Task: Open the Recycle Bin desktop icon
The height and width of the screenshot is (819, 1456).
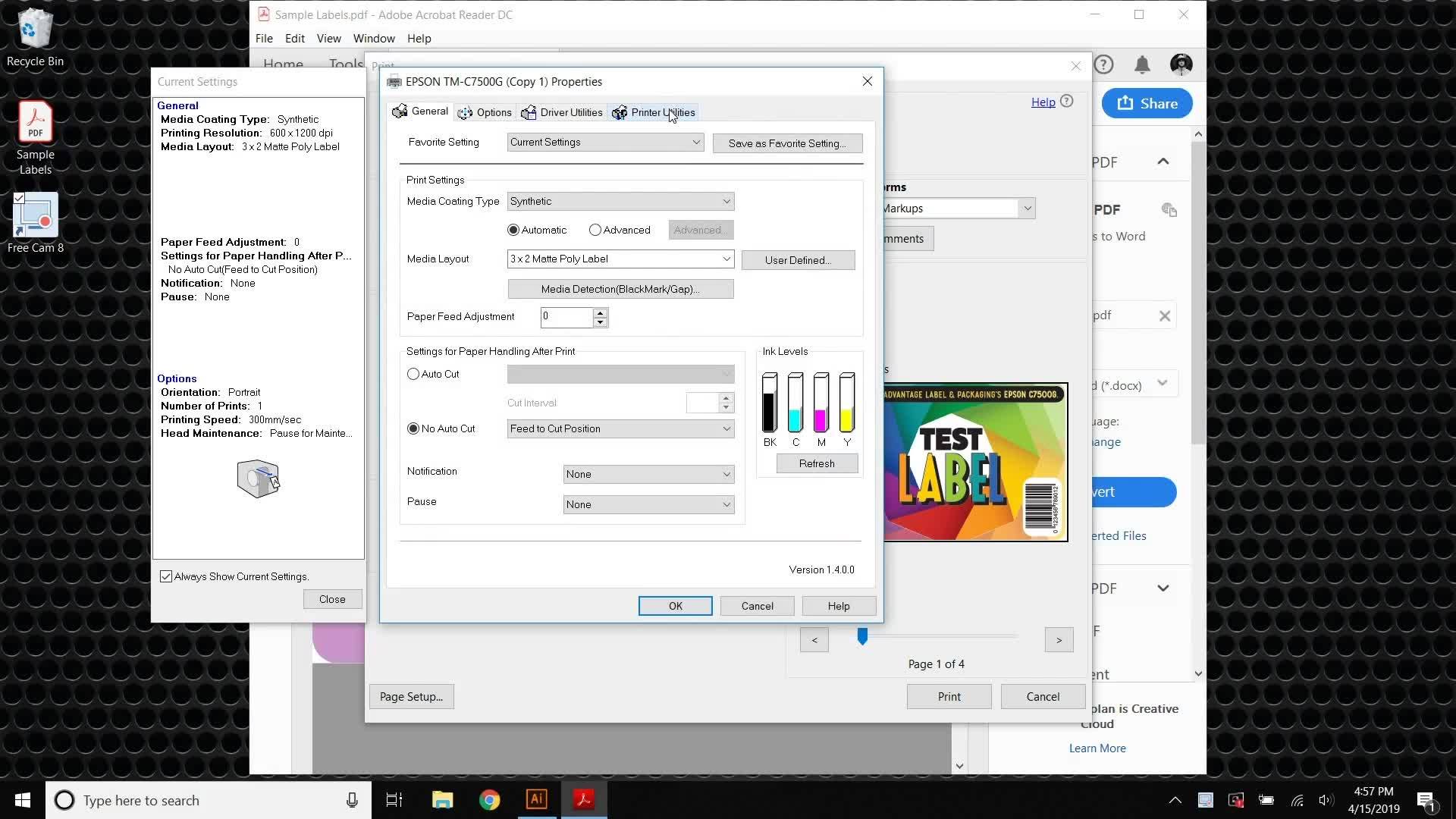Action: pyautogui.click(x=35, y=38)
